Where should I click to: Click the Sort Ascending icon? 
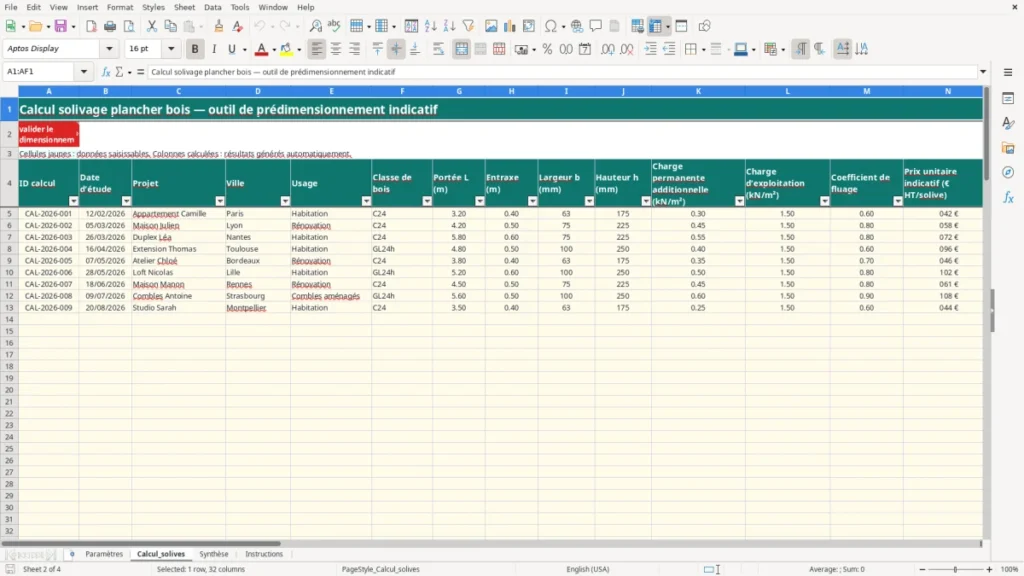click(x=430, y=26)
